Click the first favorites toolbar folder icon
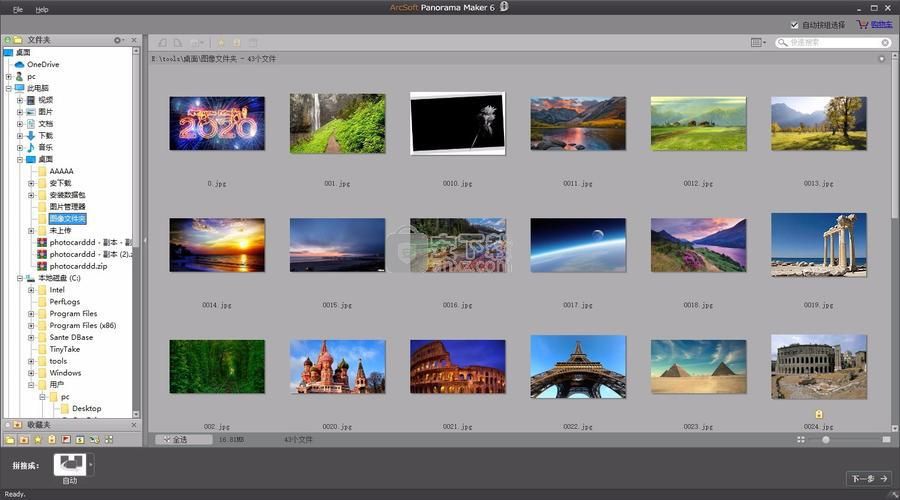 10,440
